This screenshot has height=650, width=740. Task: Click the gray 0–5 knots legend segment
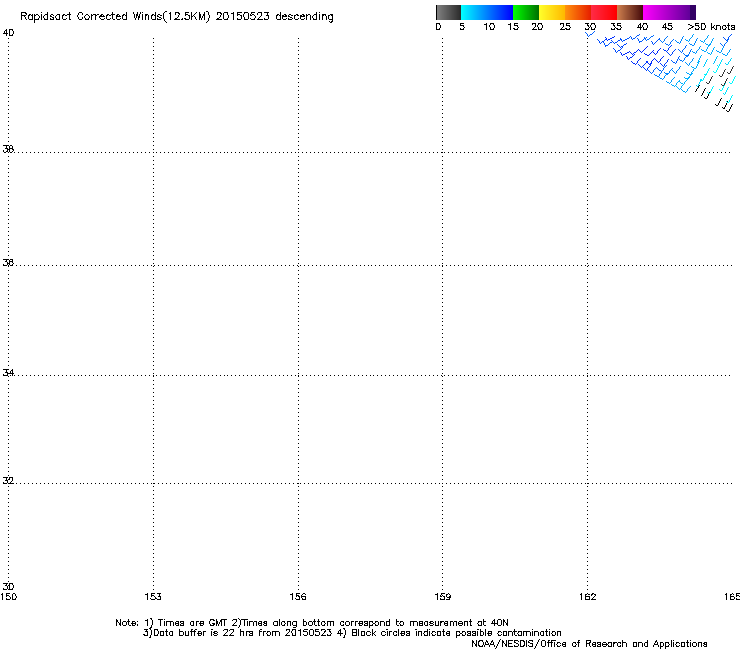[x=448, y=12]
